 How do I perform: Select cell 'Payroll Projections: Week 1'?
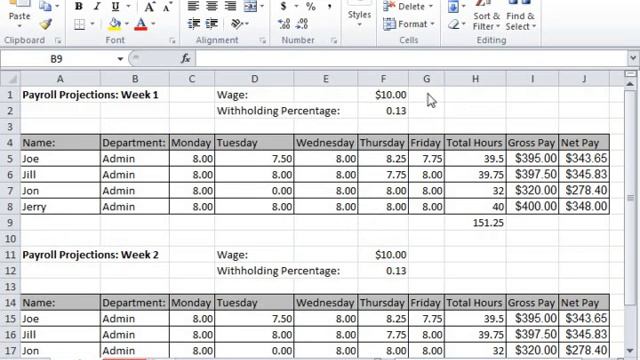[90, 95]
